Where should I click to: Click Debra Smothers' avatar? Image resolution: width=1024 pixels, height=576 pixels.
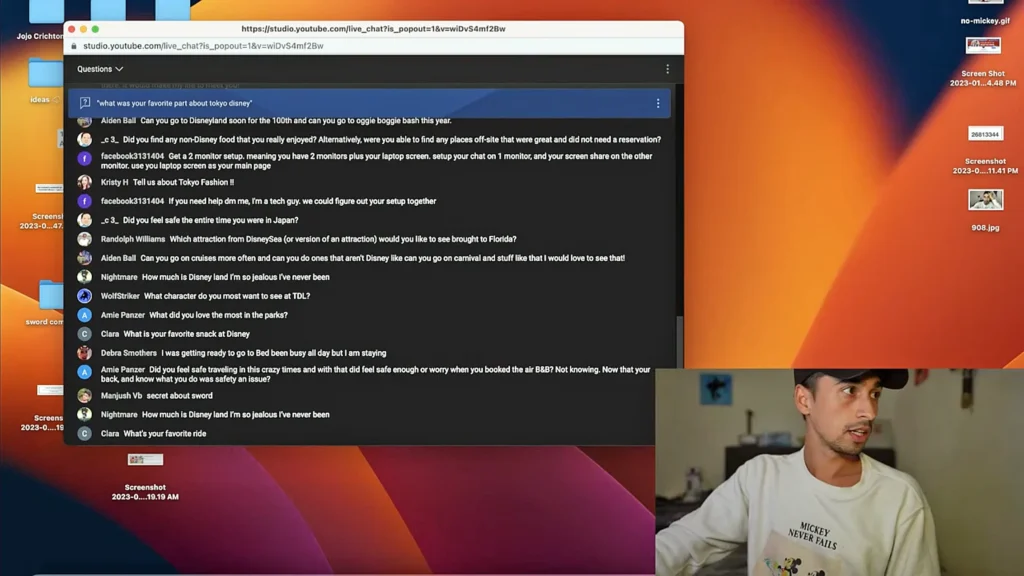pos(84,353)
